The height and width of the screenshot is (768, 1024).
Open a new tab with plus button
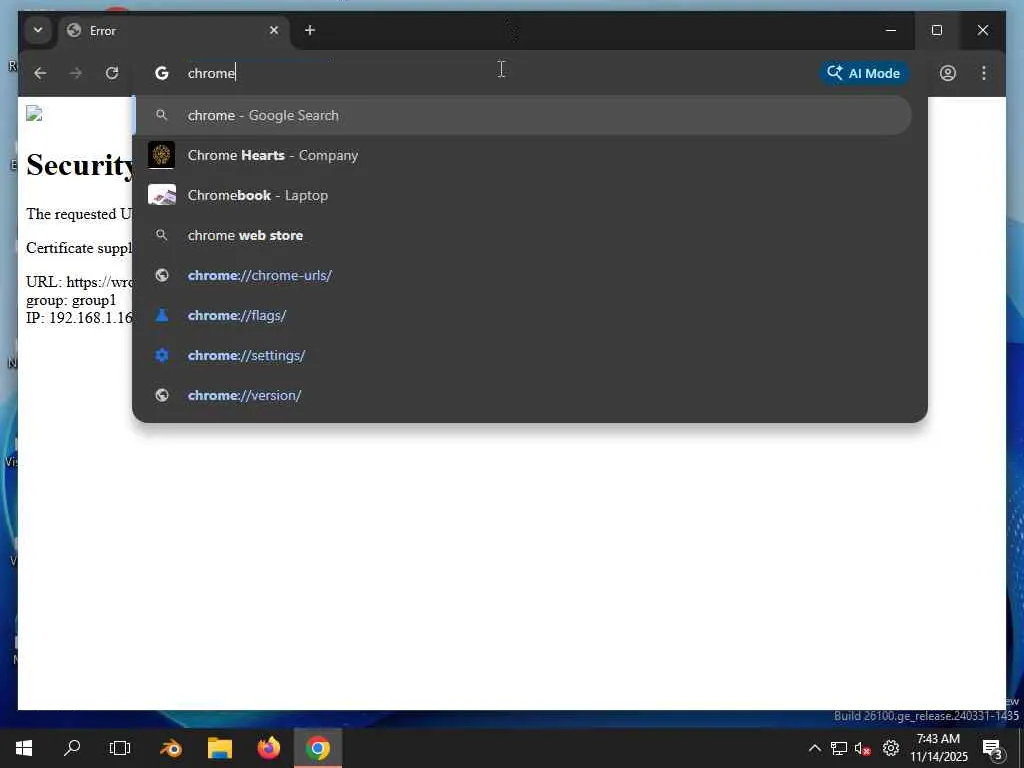[x=310, y=30]
